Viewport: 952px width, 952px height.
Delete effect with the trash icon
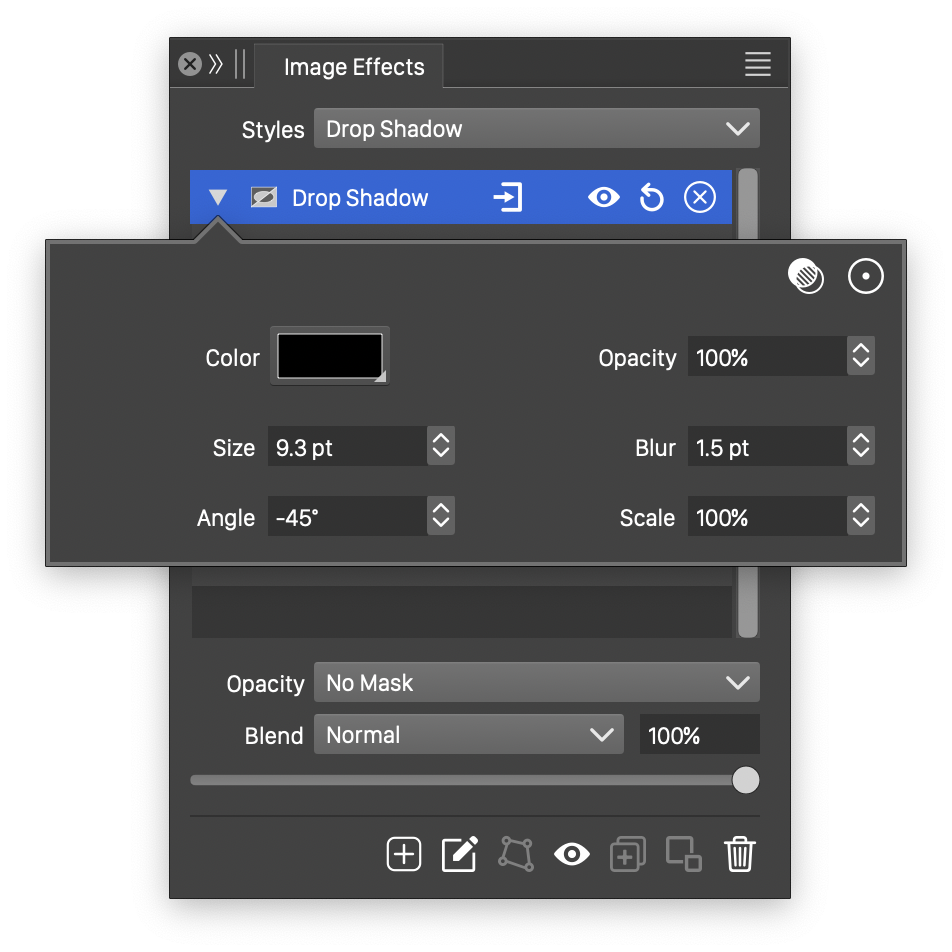[x=740, y=854]
